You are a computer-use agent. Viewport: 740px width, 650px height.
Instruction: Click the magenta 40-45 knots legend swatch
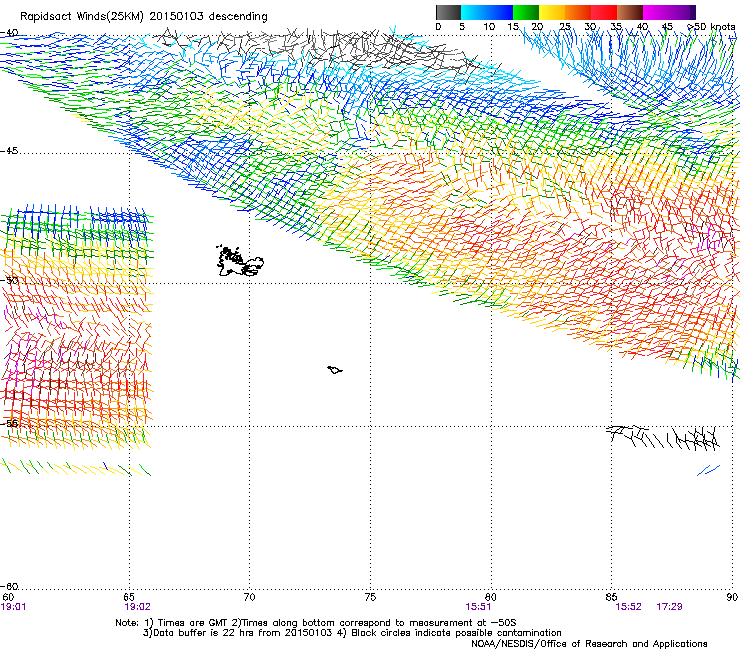click(656, 12)
